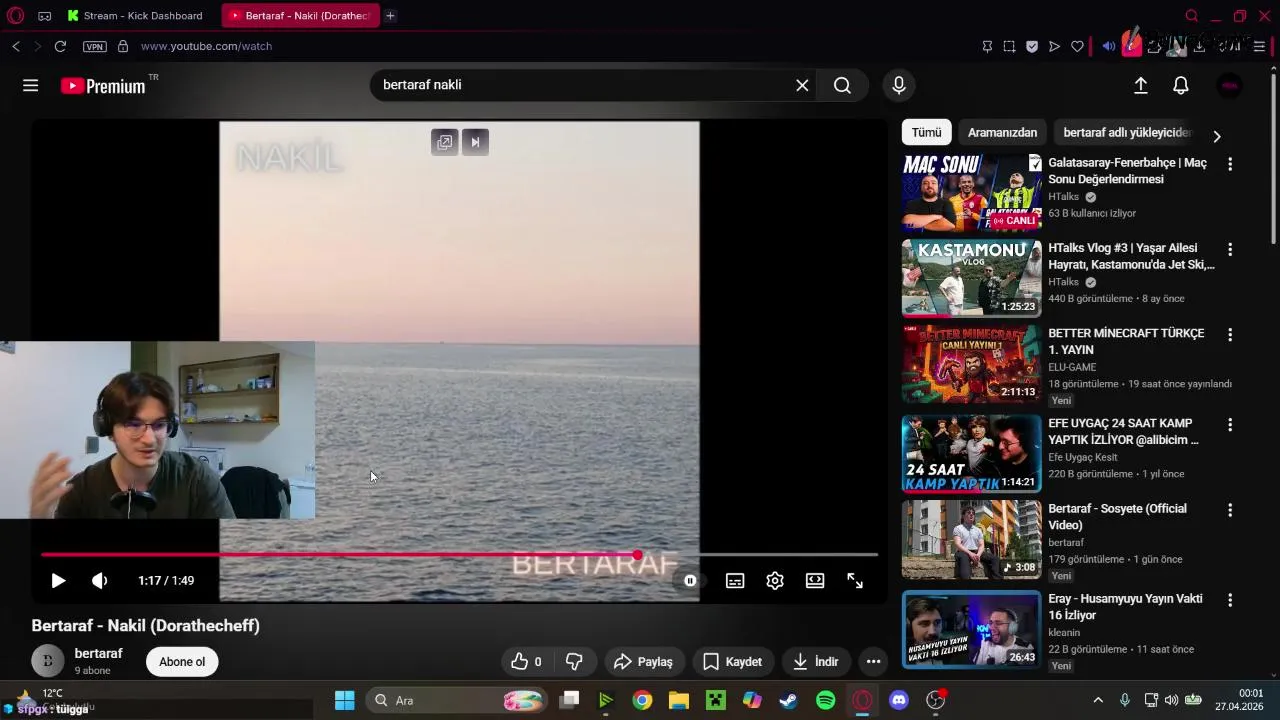The width and height of the screenshot is (1280, 720).
Task: Open Bertaraf - Sosyete video thumbnail
Action: 971,539
